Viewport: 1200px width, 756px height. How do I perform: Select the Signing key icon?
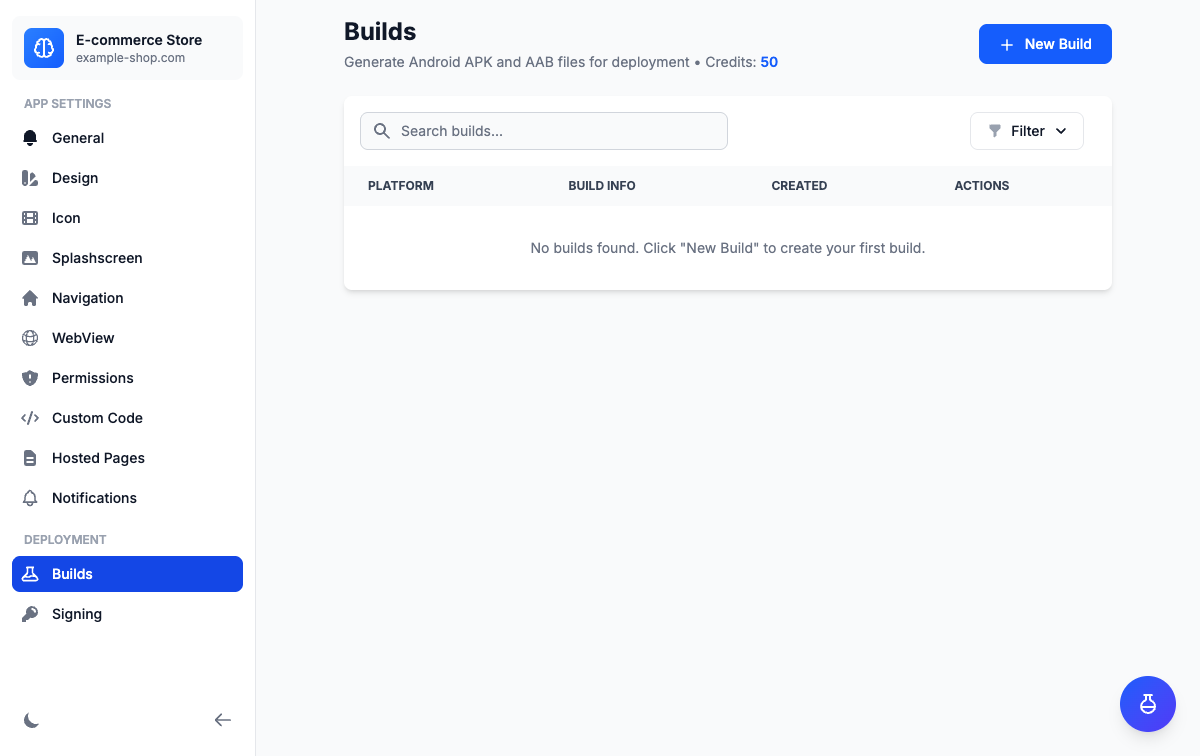pos(30,614)
